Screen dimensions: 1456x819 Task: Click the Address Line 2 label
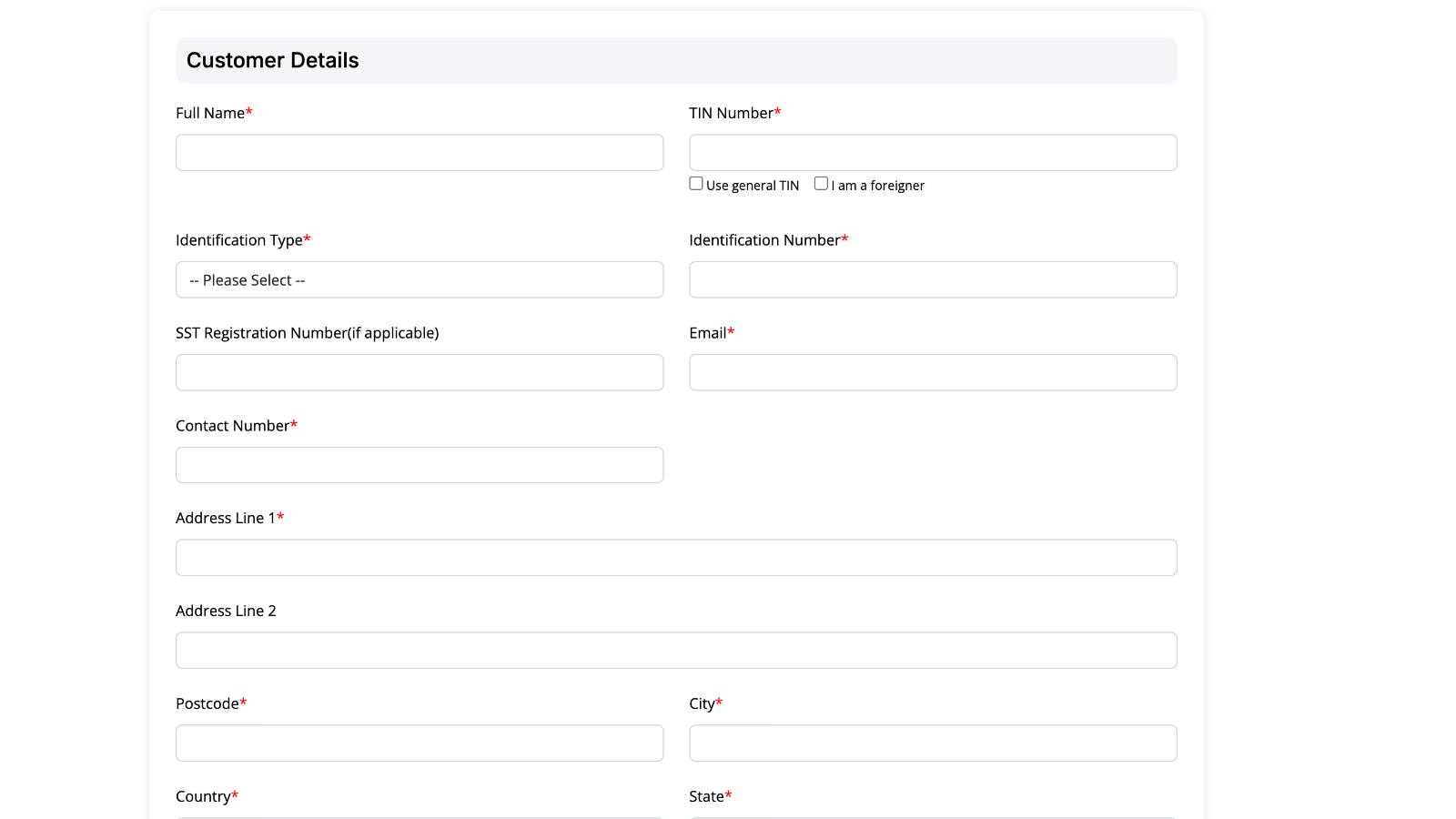point(226,611)
